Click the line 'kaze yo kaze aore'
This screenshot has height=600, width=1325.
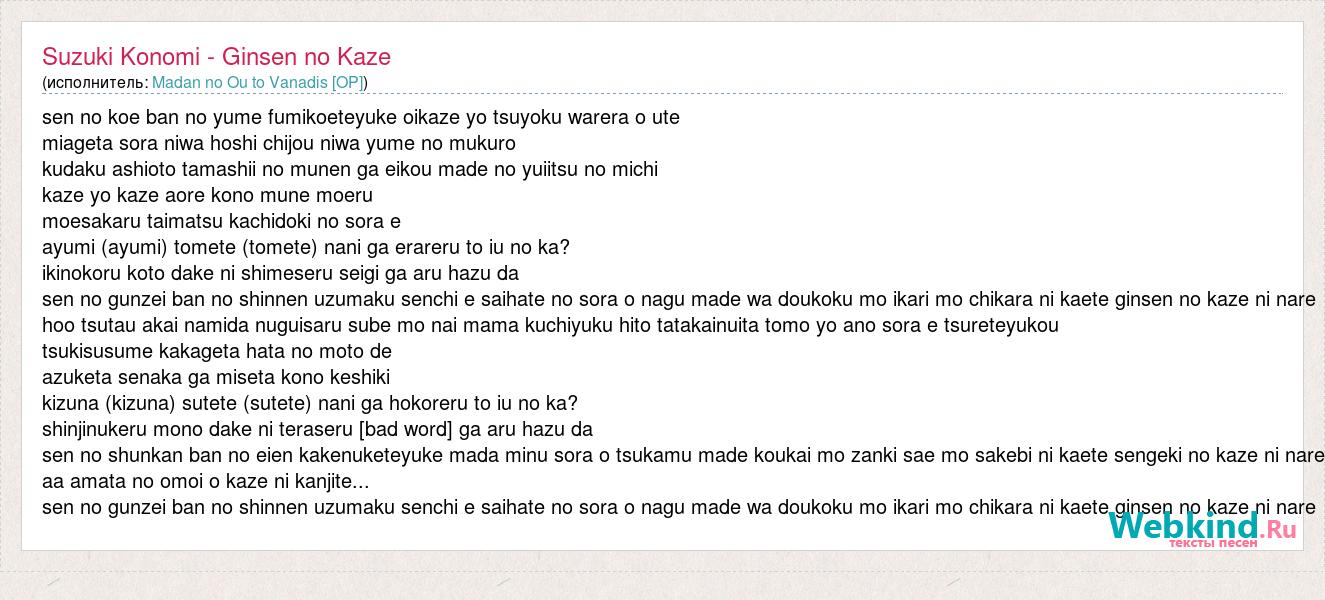[x=207, y=195]
